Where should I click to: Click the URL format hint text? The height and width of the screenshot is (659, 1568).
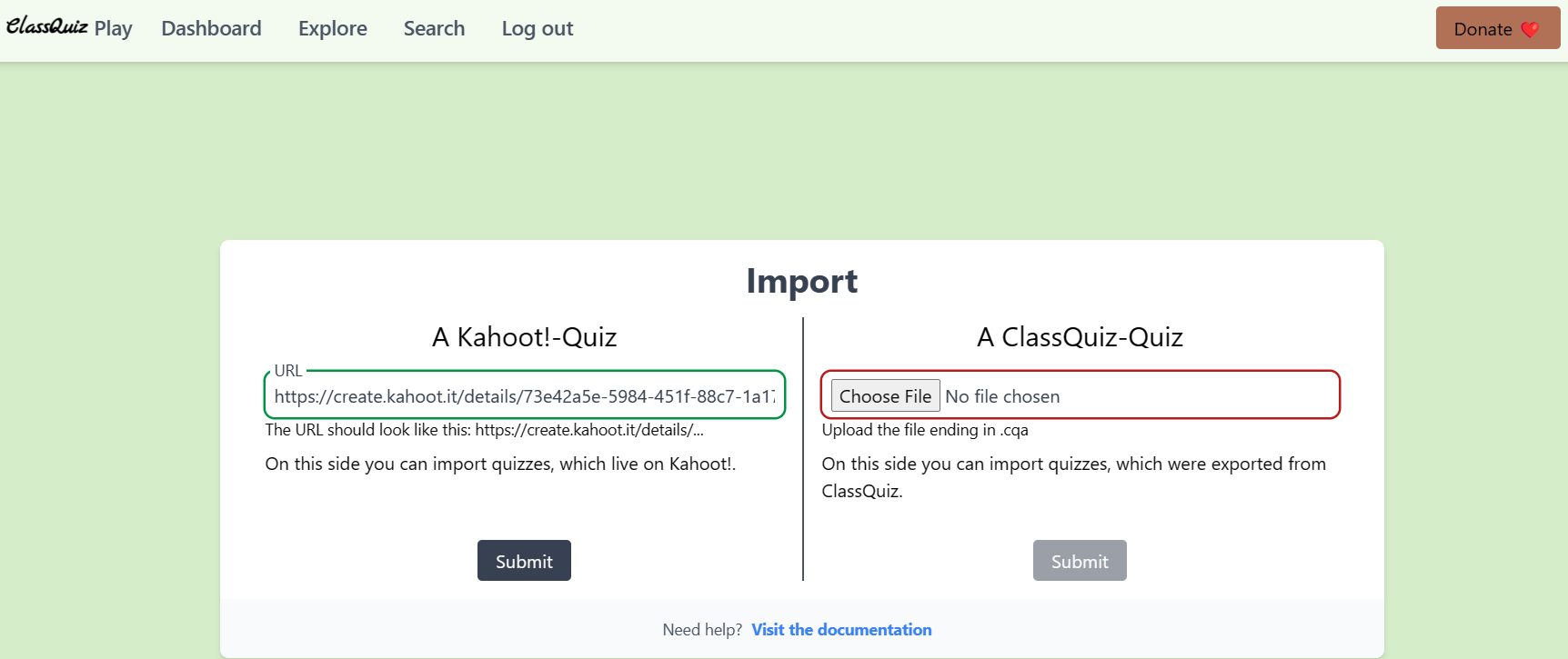tap(484, 430)
